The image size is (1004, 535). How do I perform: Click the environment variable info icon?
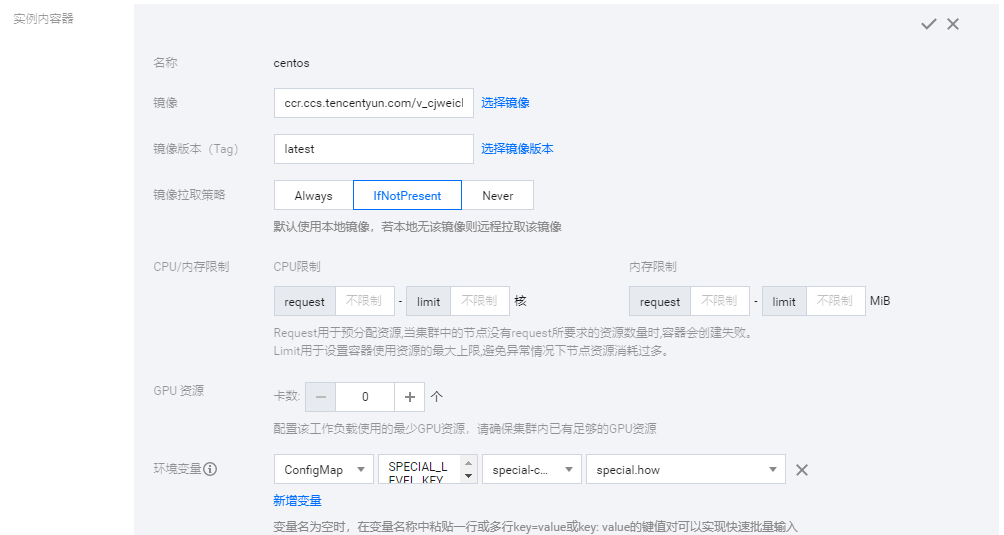click(211, 469)
